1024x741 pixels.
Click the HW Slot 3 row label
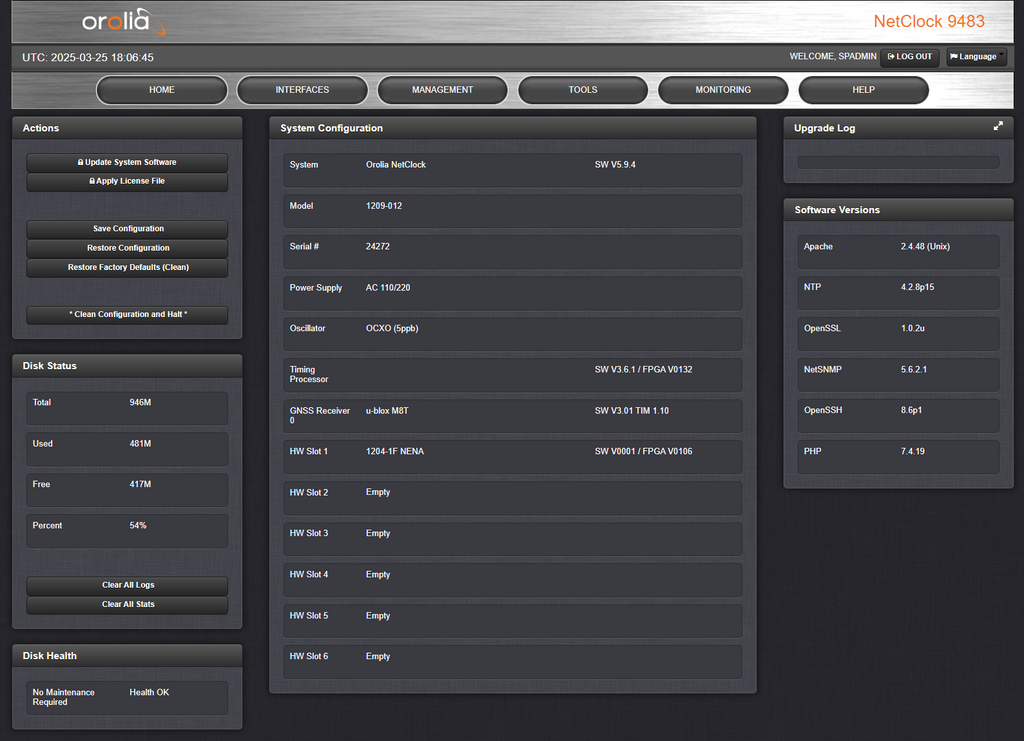click(x=309, y=533)
